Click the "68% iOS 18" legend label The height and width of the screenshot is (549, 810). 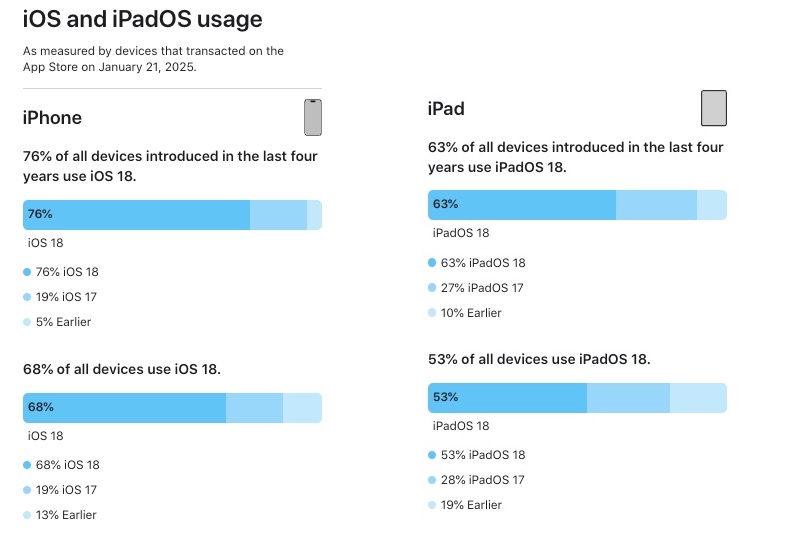[x=67, y=465]
